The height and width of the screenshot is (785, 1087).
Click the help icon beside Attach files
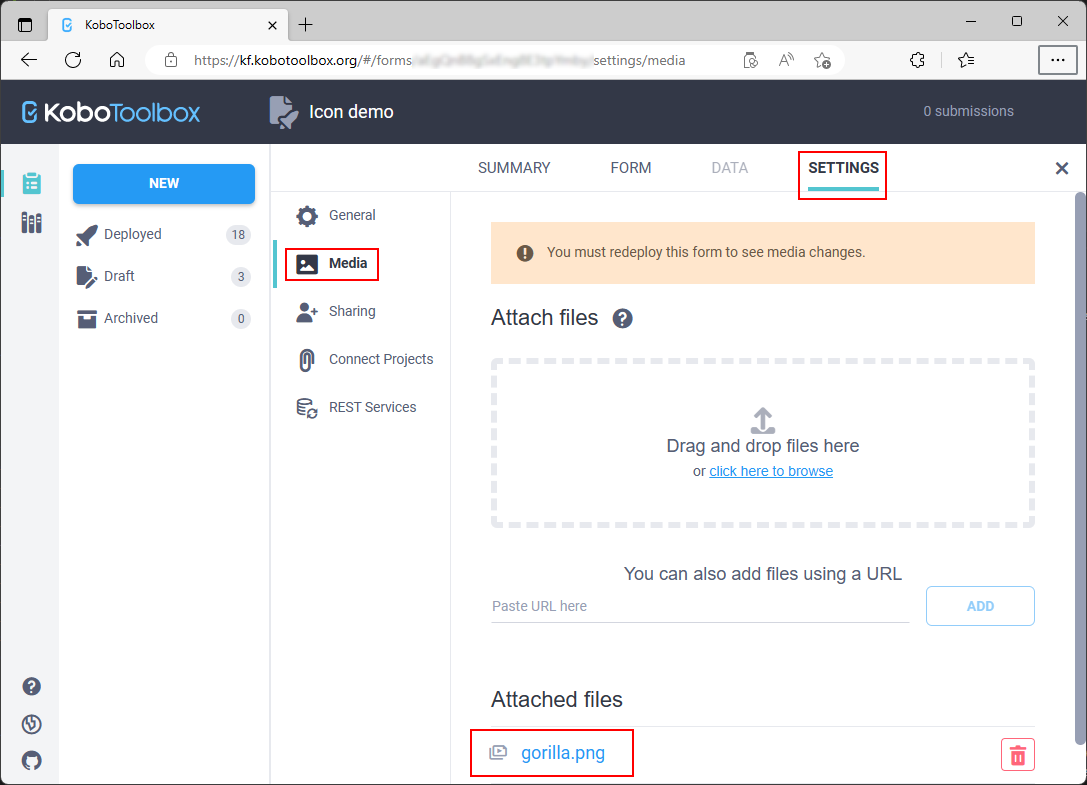pyautogui.click(x=623, y=319)
